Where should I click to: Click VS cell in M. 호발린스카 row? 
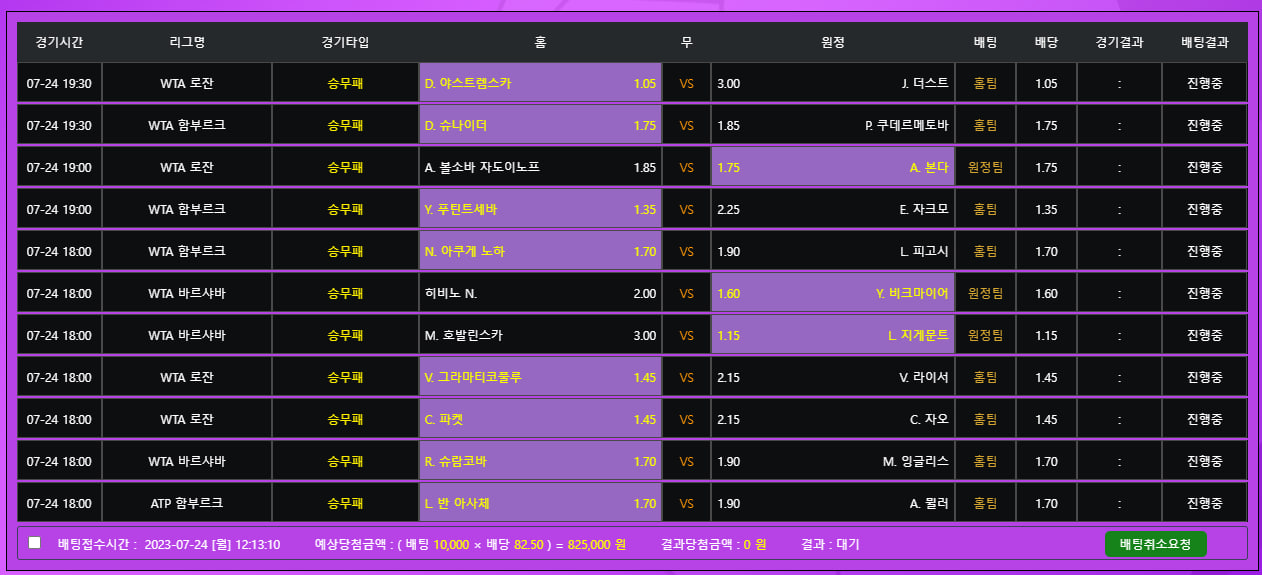click(x=686, y=336)
